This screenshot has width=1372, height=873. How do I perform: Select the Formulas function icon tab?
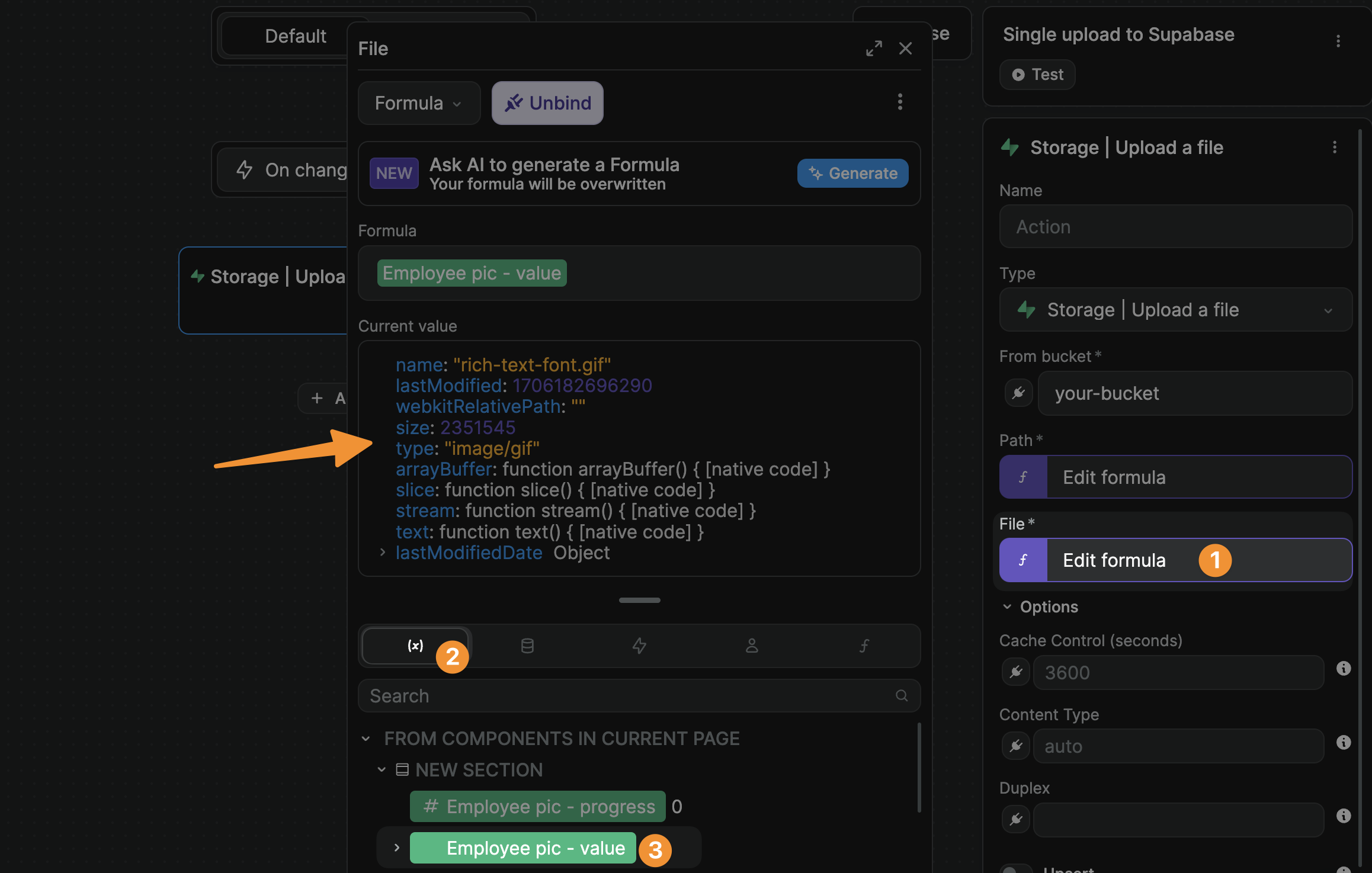[864, 646]
